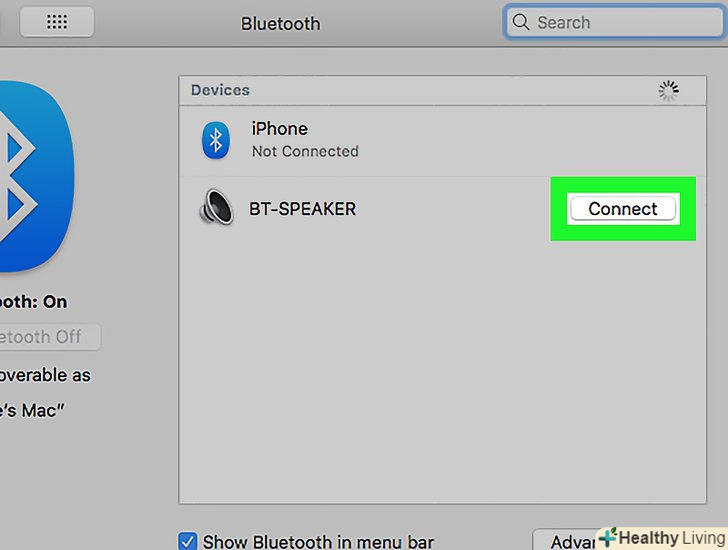Select the BT-SPEAKER device name
728x550 pixels.
point(303,209)
